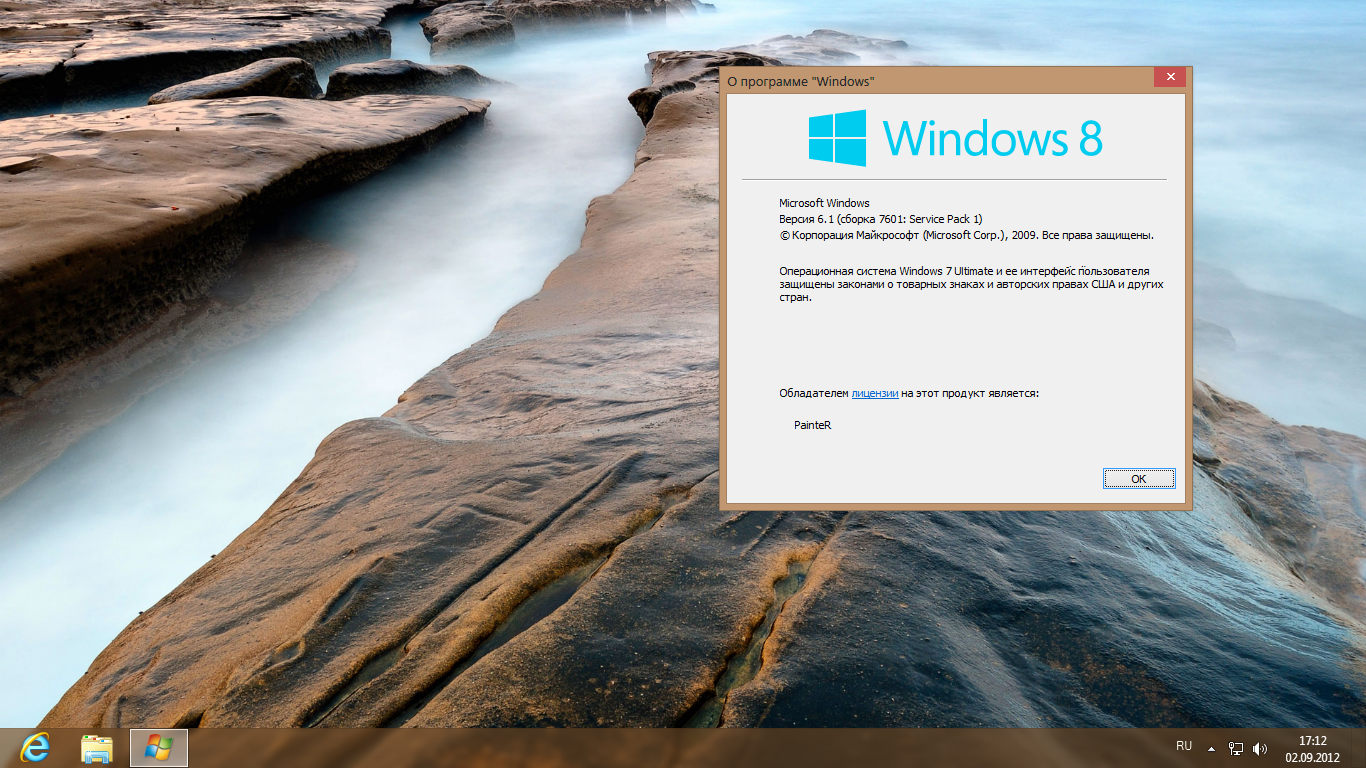Image resolution: width=1366 pixels, height=768 pixels.
Task: Click the Windows 8 logo banner
Action: click(x=955, y=138)
